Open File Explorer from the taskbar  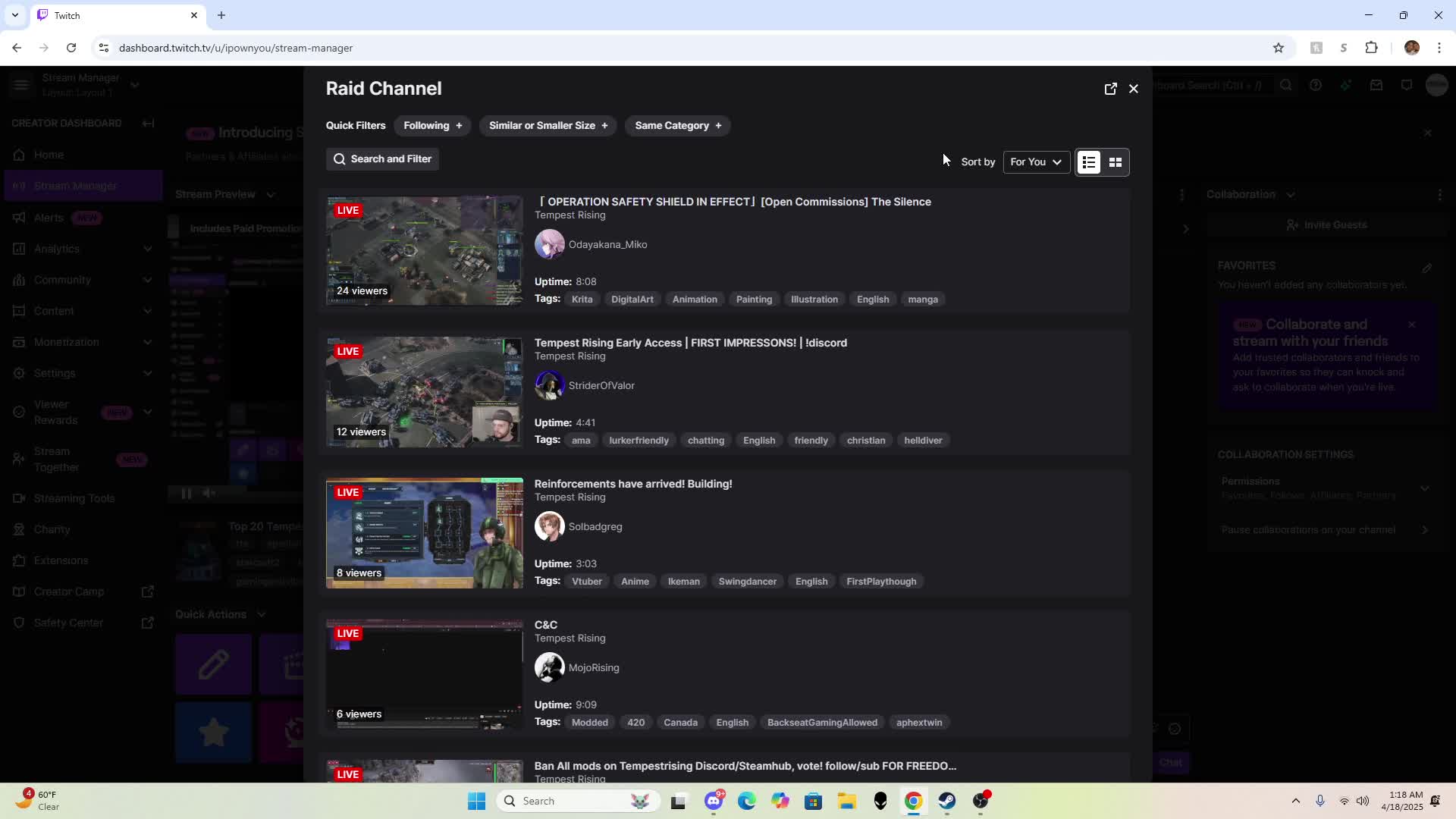[x=847, y=801]
